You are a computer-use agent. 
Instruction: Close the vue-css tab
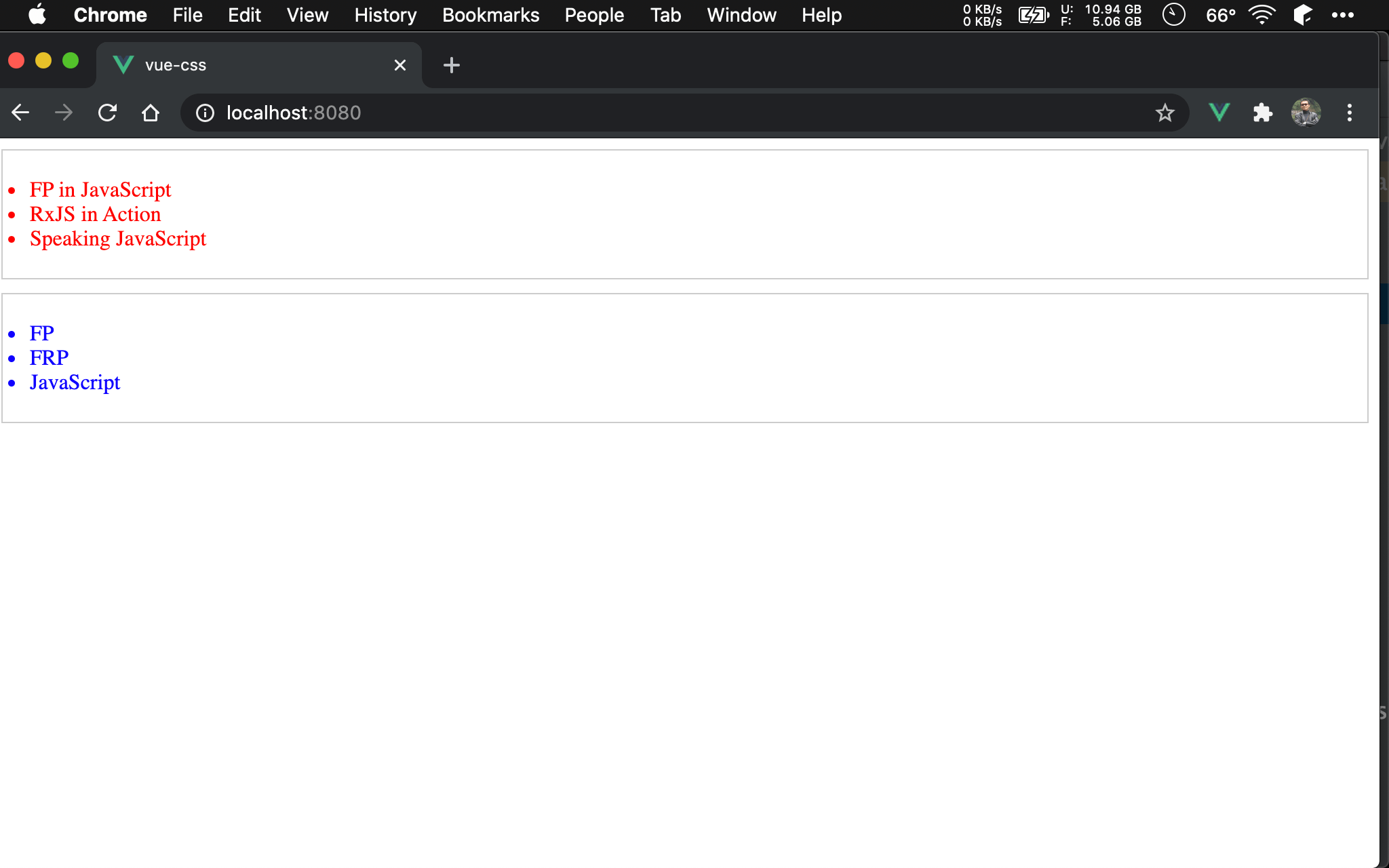click(400, 65)
